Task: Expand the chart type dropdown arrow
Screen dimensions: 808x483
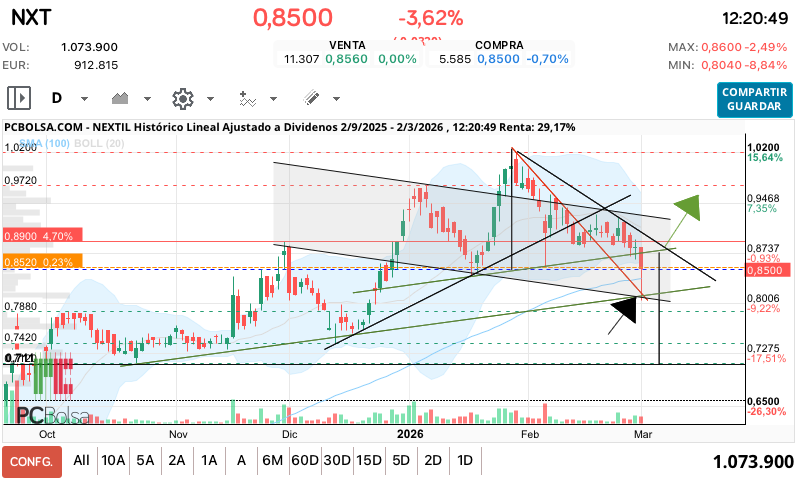Action: [147, 98]
